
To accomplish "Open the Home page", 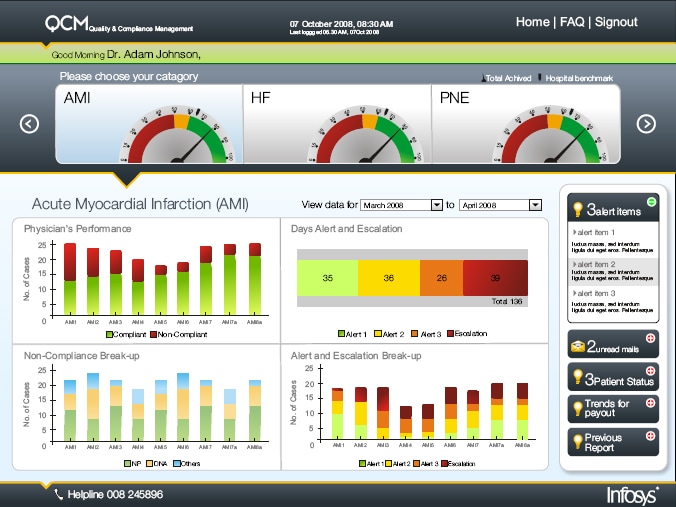I will pyautogui.click(x=532, y=22).
